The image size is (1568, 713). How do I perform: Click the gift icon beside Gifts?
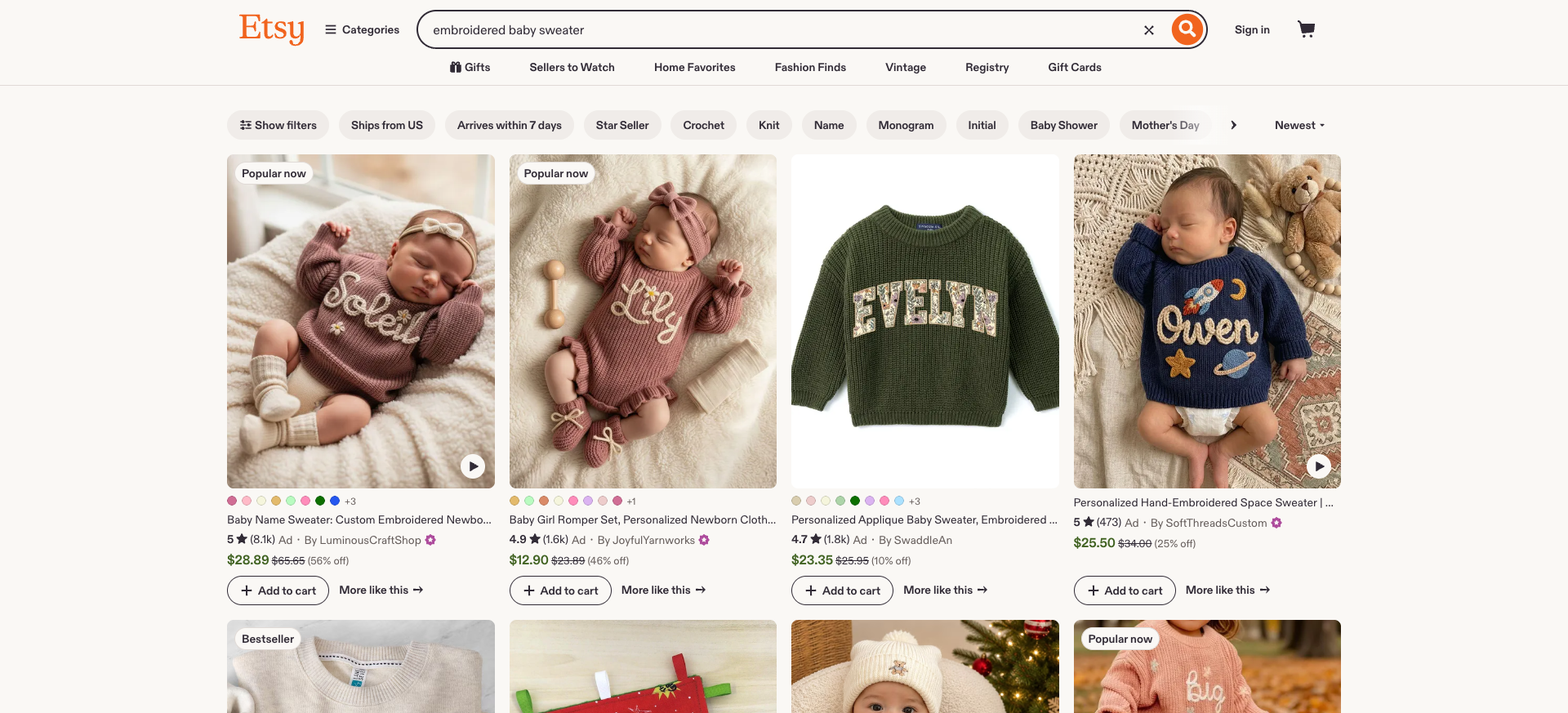point(456,67)
